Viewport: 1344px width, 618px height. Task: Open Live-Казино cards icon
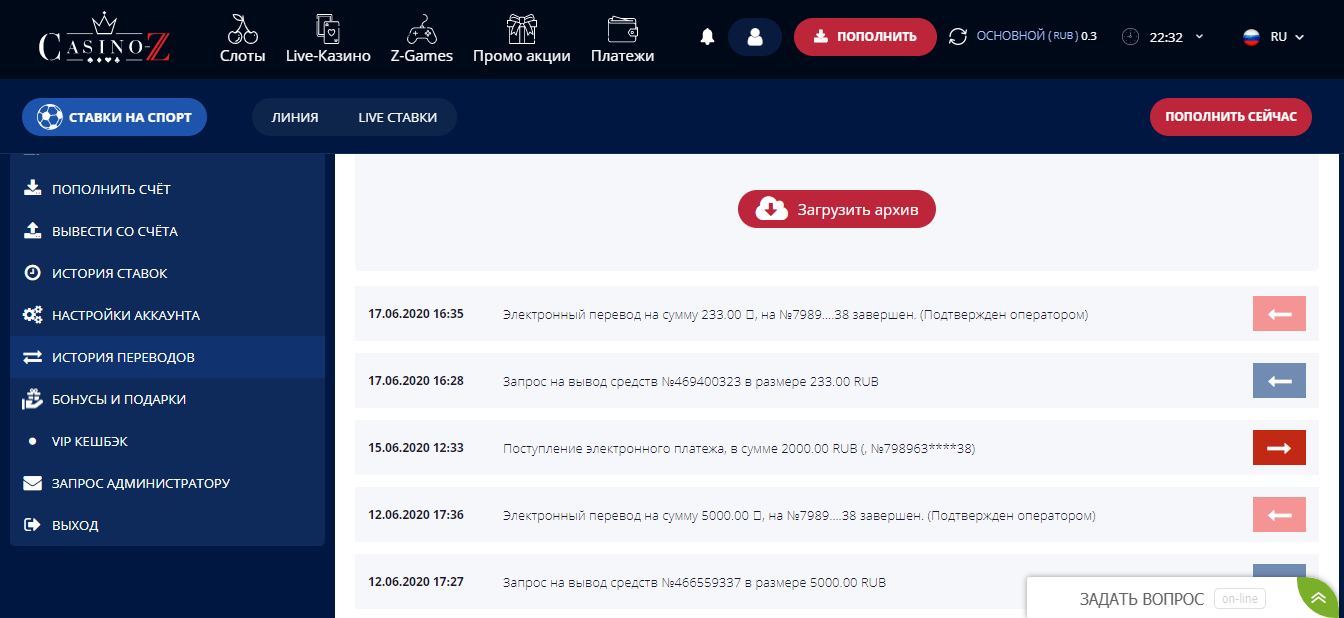328,28
